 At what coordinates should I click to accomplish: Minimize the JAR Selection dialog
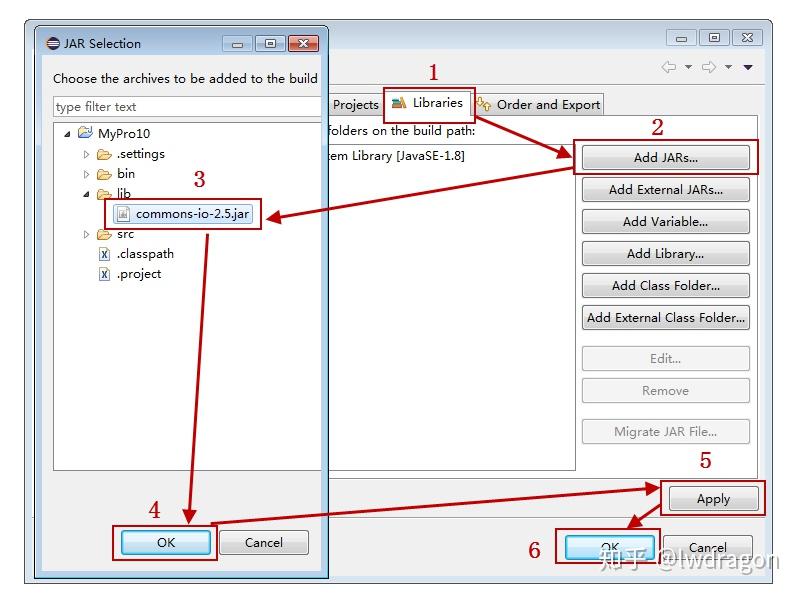click(237, 44)
